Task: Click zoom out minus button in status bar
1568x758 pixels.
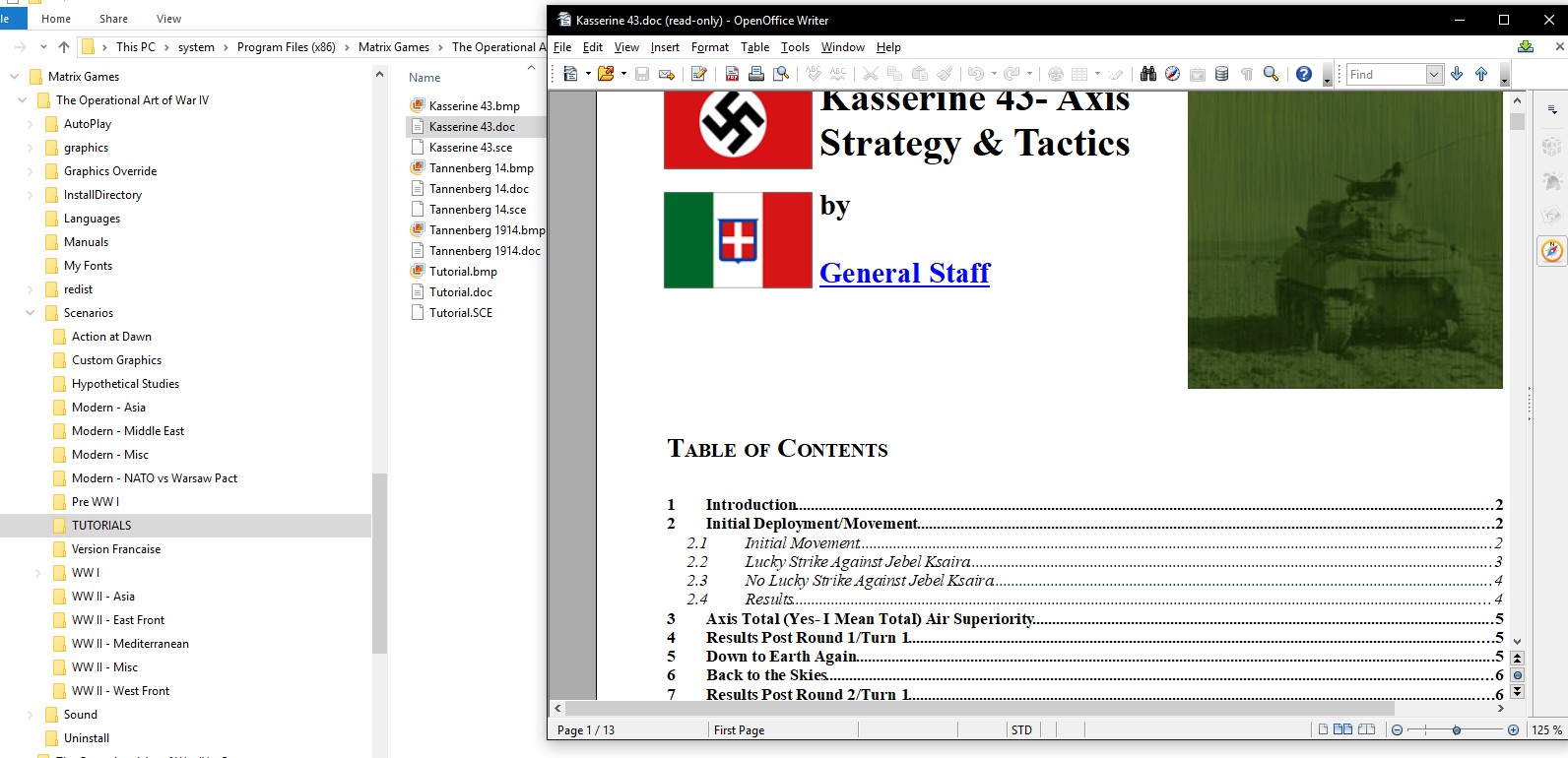Action: point(1397,729)
